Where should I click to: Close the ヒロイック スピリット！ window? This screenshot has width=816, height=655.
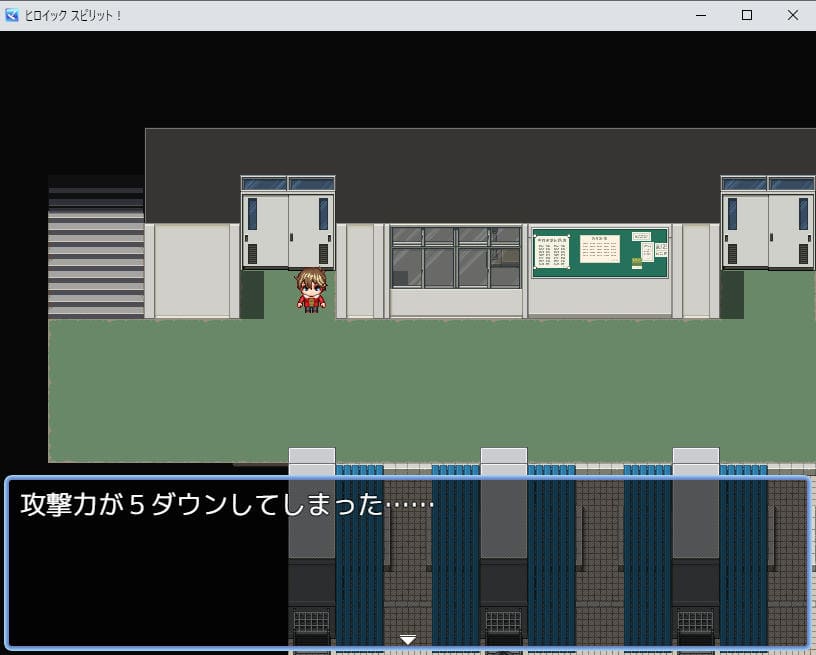click(x=793, y=15)
